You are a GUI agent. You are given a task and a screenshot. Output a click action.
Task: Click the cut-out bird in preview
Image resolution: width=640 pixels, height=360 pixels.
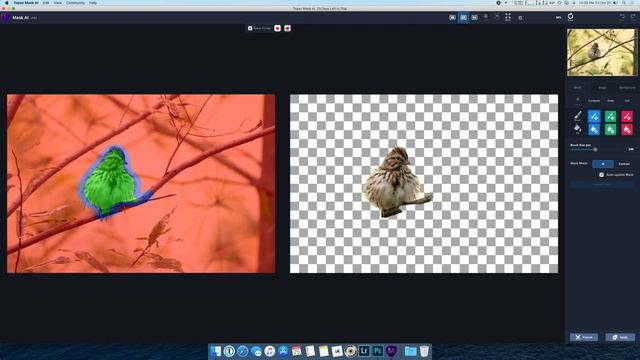[x=394, y=181]
